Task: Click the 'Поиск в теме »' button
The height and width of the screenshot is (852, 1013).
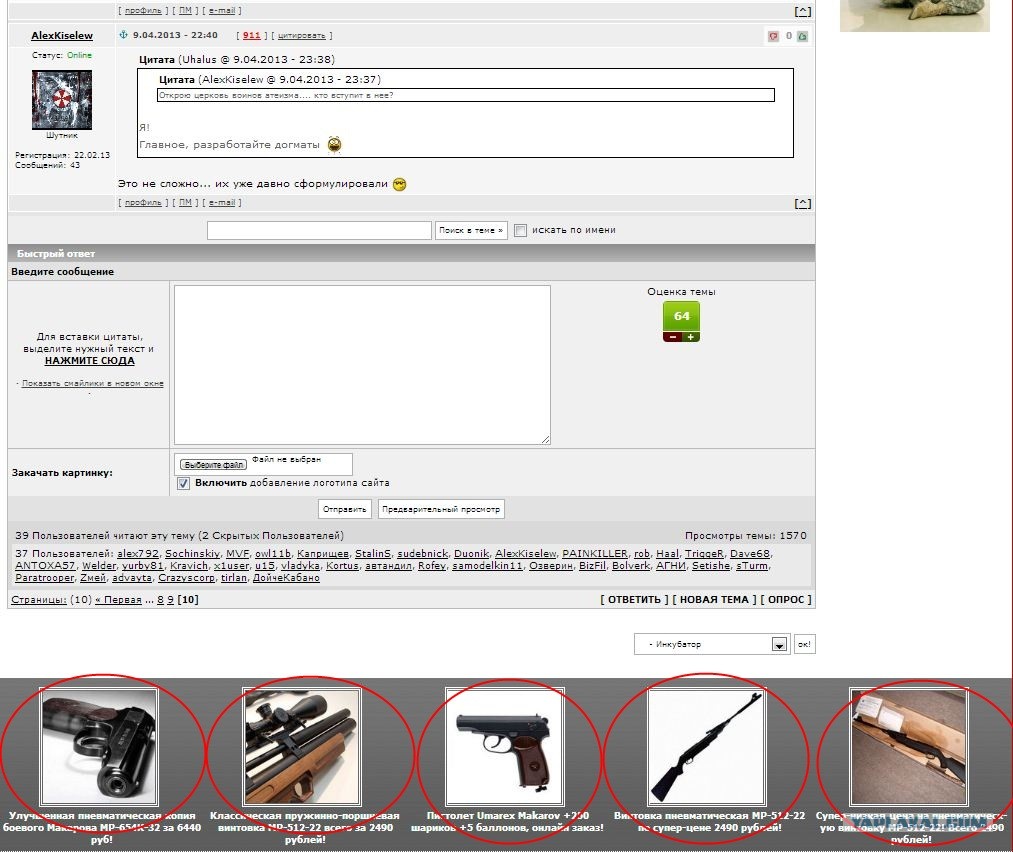Action: tap(471, 230)
